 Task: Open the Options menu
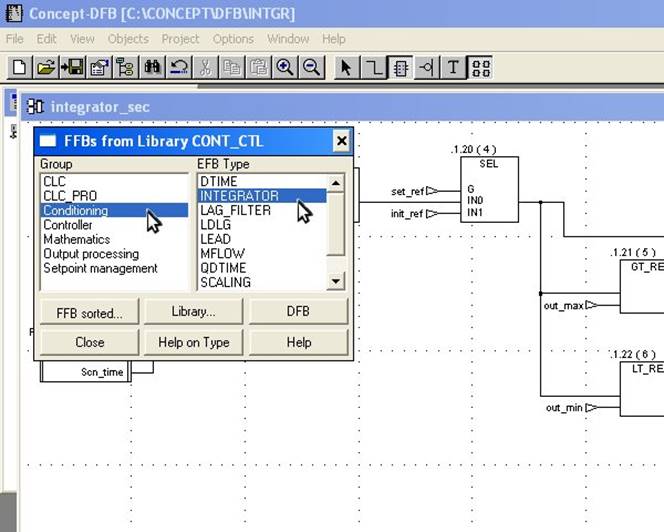point(233,39)
